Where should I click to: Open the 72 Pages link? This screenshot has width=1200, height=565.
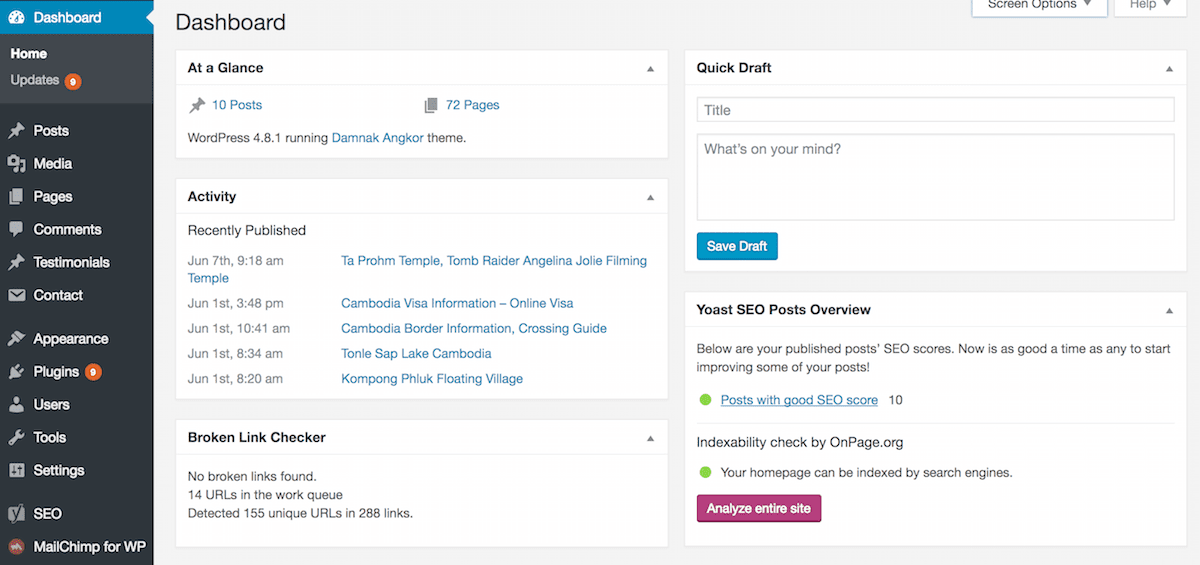click(x=472, y=105)
